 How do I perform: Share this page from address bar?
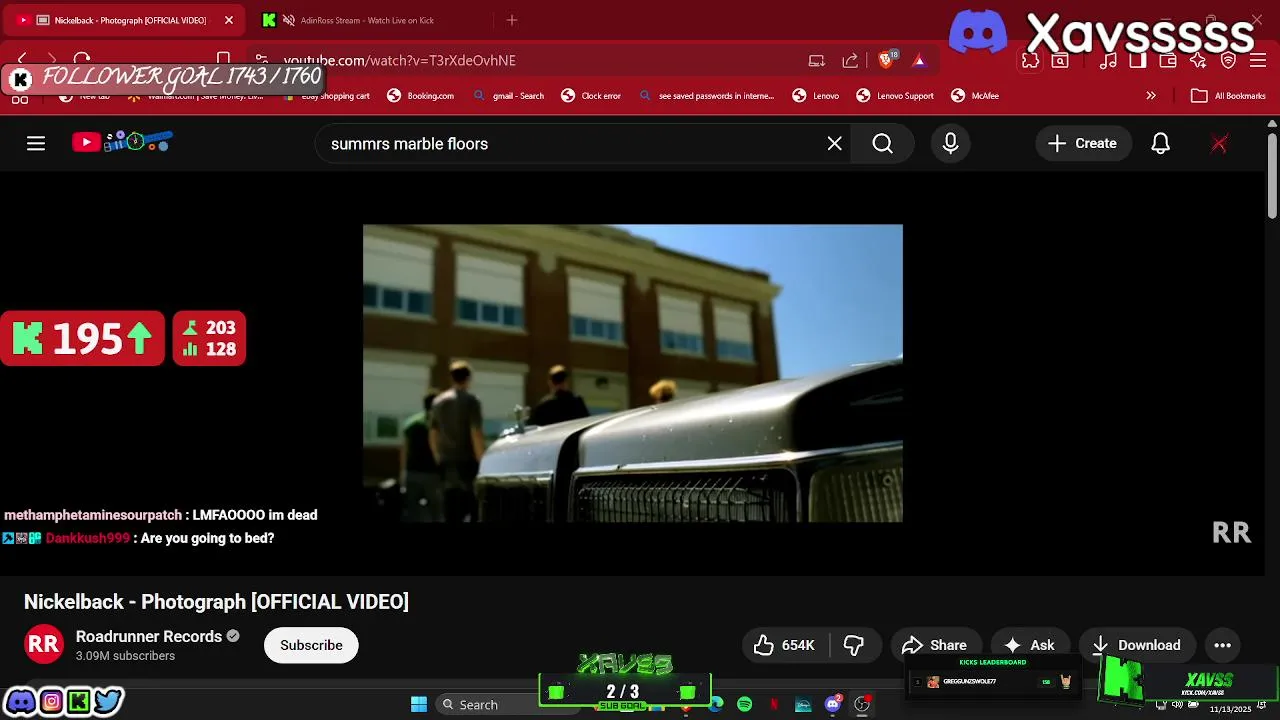coord(850,60)
